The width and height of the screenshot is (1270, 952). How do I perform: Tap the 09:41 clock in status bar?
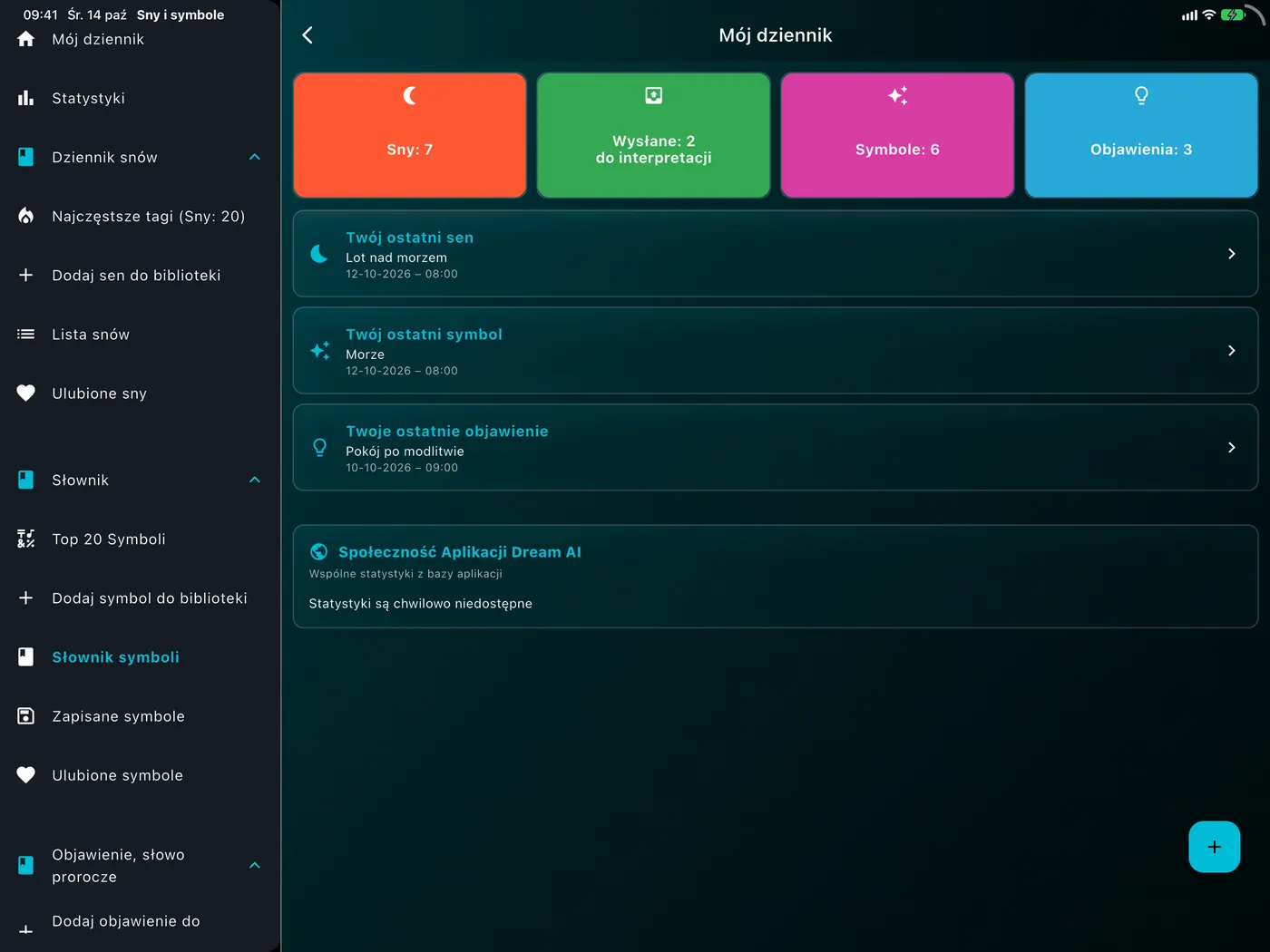pyautogui.click(x=40, y=15)
